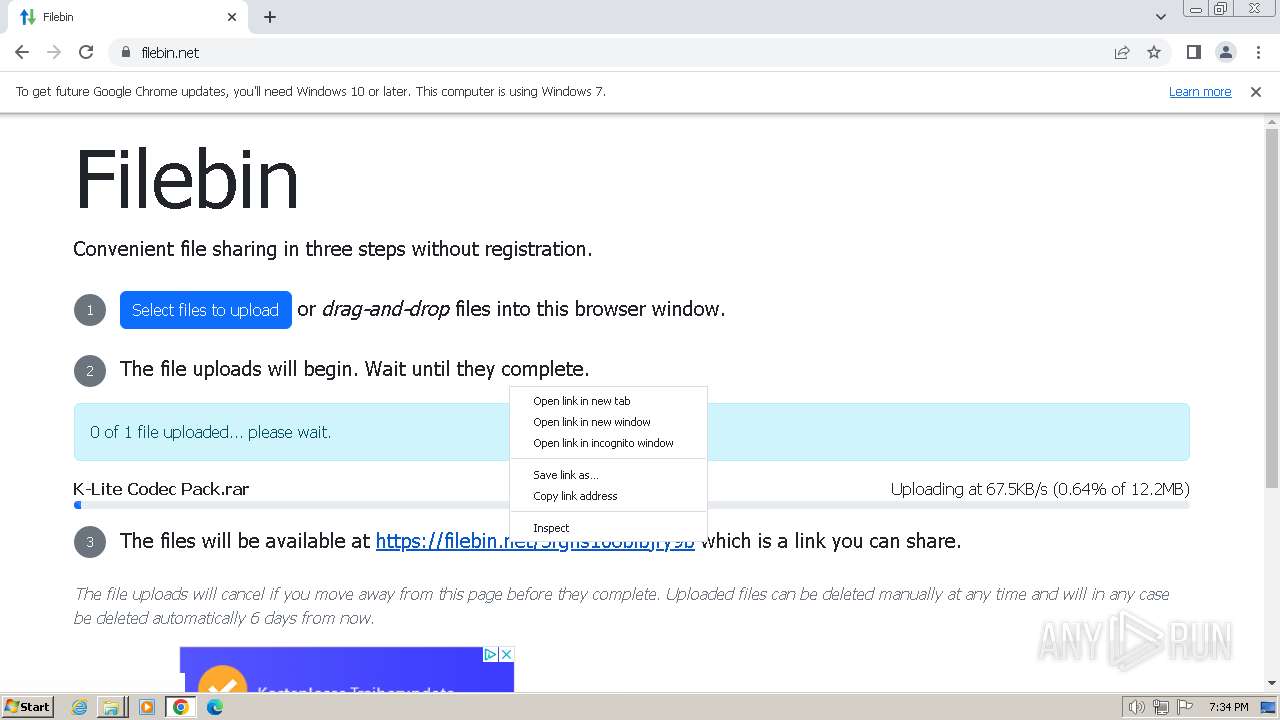Click the 7:34 PM system clock
This screenshot has width=1280, height=720.
pyautogui.click(x=1228, y=707)
